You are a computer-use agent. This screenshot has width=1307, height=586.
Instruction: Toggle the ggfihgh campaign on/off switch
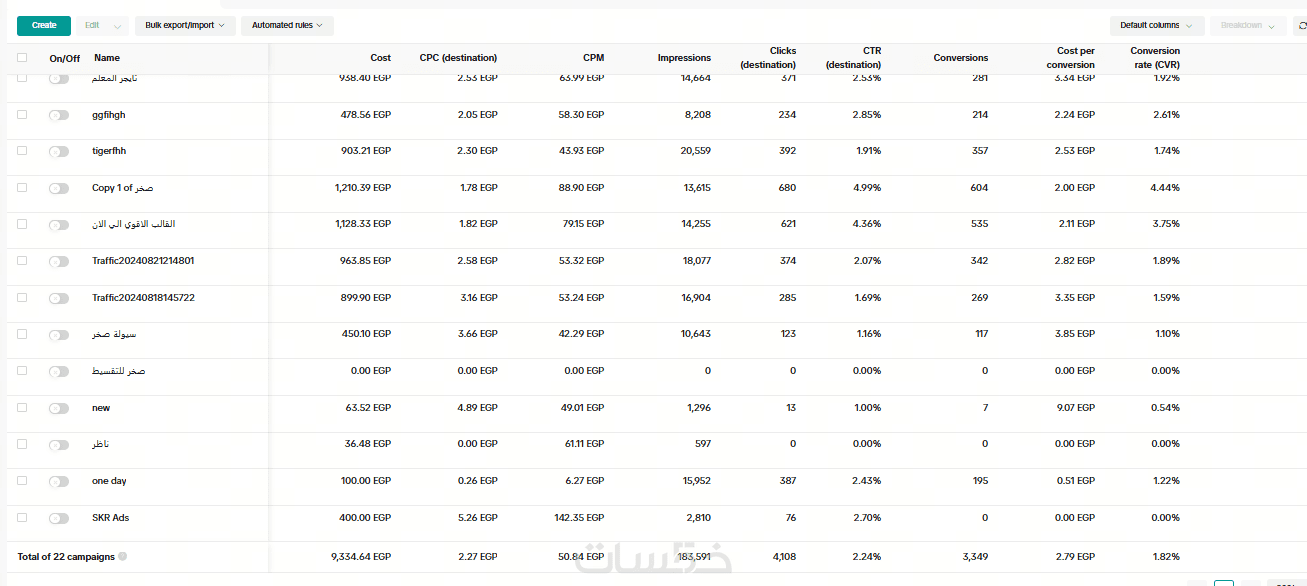click(59, 115)
